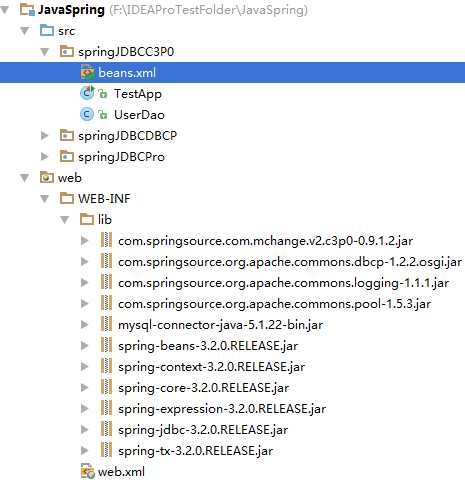The image size is (465, 480).
Task: Select the WEB-INF folder name
Action: coord(104,199)
